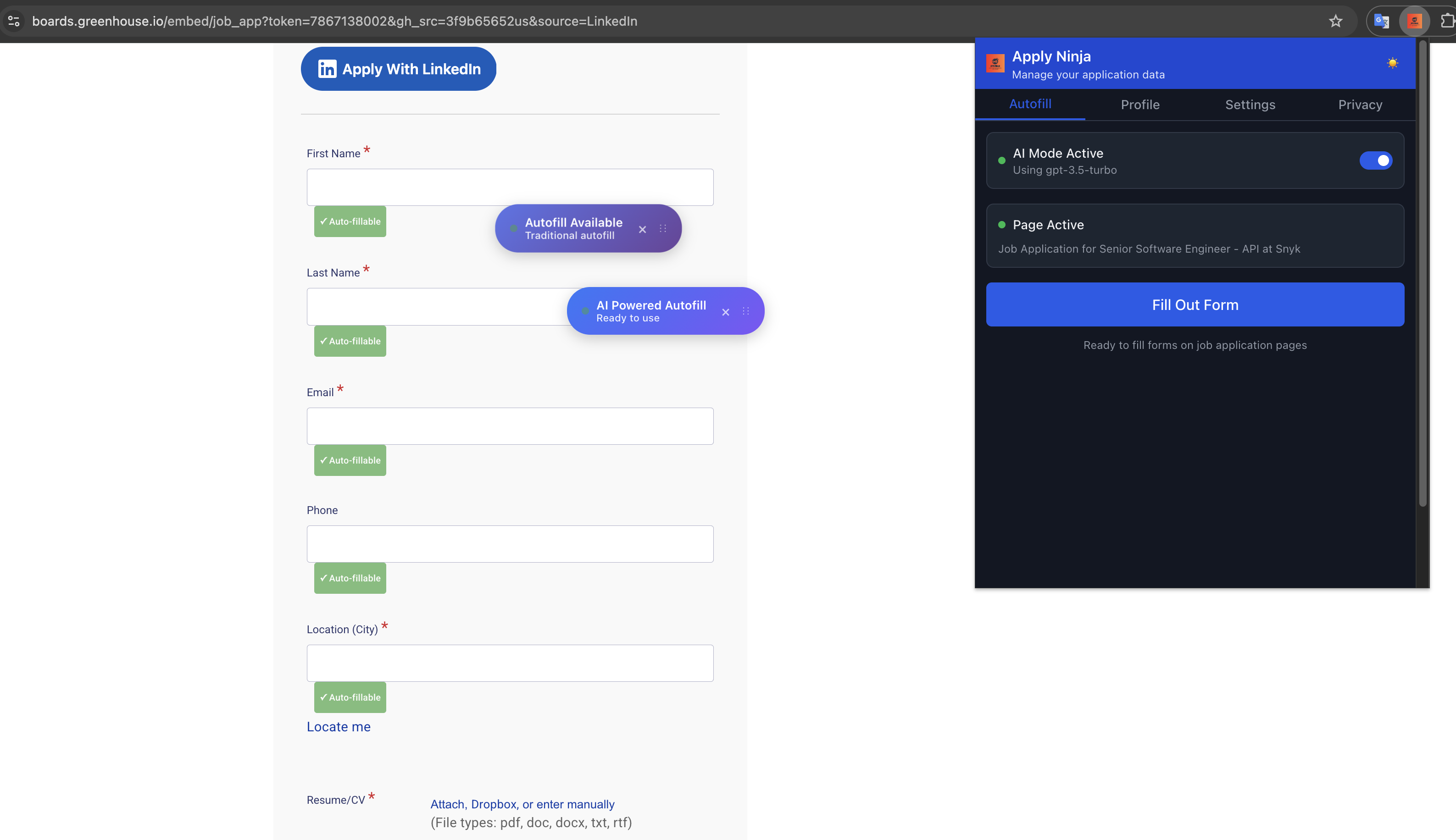The width and height of the screenshot is (1456, 840).
Task: Go to the Privacy tab
Action: [1360, 105]
